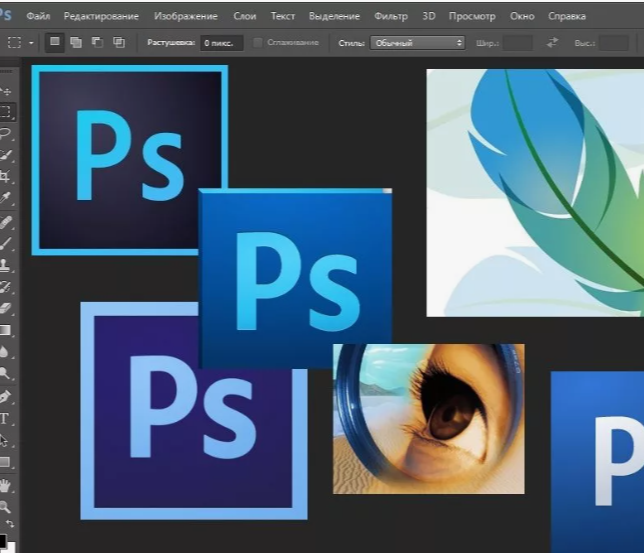644x553 pixels.
Task: Open the Справка menu
Action: (567, 16)
